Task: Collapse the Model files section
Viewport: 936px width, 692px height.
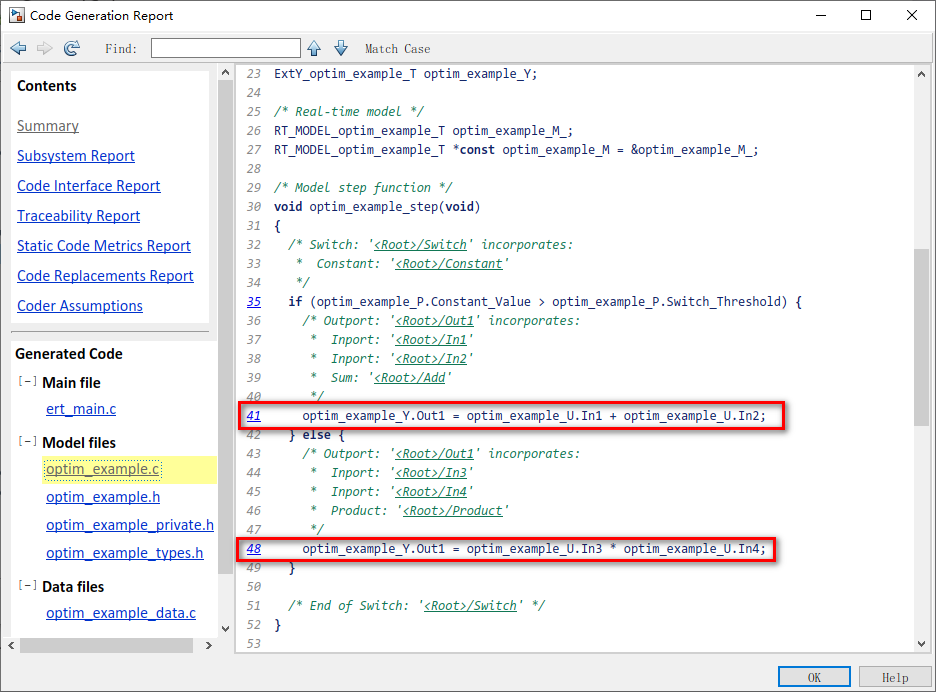Action: 27,441
